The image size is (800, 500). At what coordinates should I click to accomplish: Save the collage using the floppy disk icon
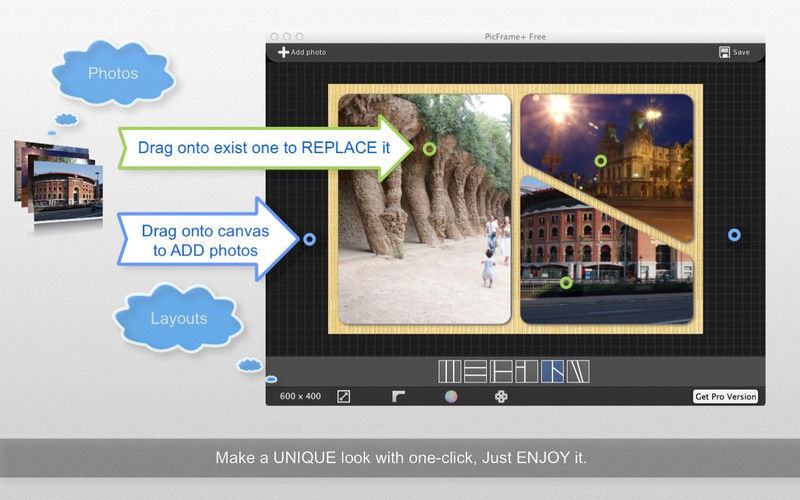click(724, 52)
